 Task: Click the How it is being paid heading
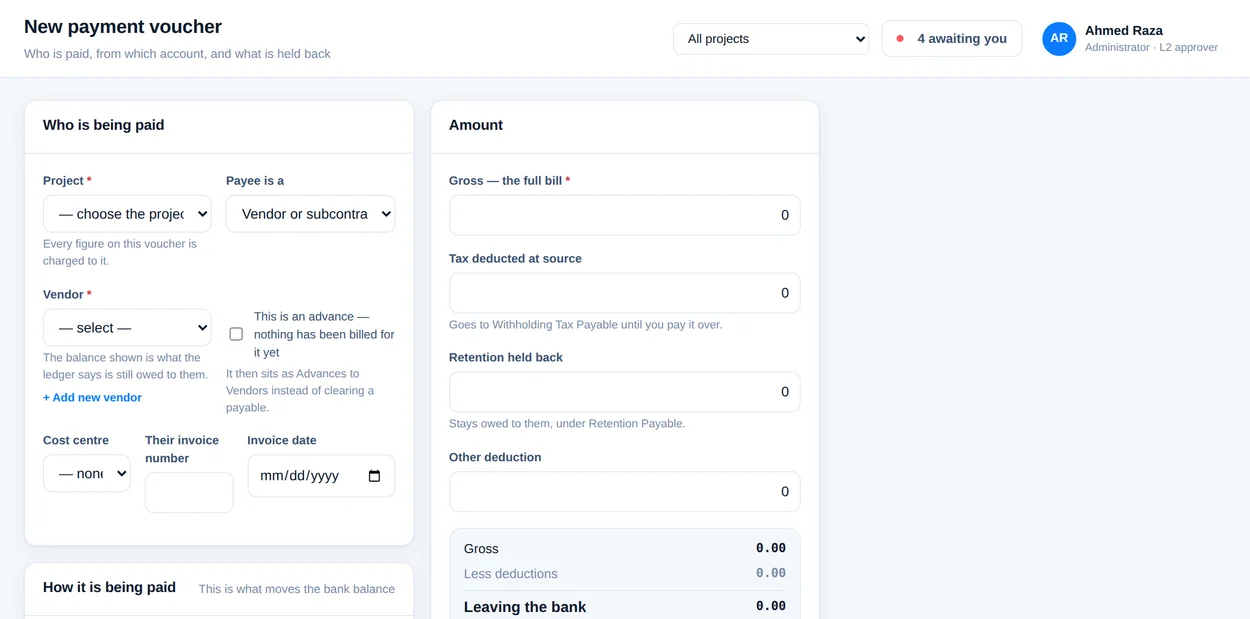pyautogui.click(x=109, y=587)
